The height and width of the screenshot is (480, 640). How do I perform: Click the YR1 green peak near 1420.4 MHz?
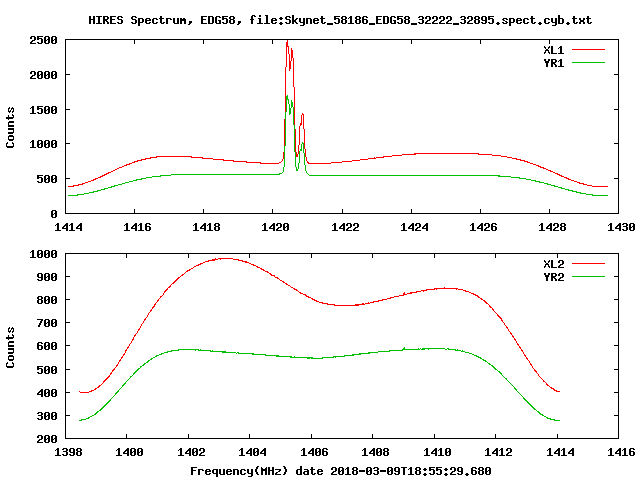[287, 96]
